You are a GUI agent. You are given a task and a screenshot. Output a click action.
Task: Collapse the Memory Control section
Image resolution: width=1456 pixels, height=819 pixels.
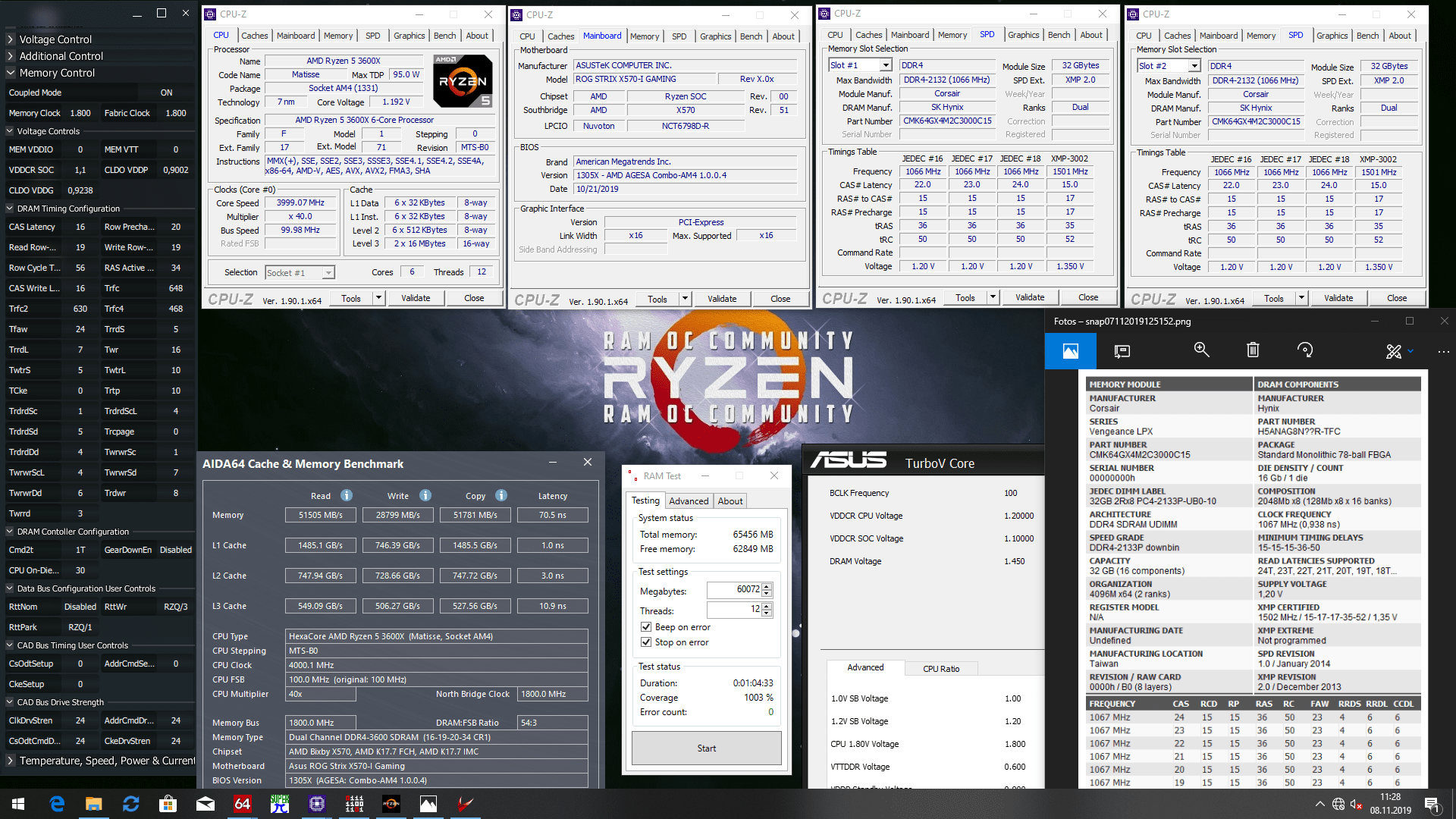point(11,73)
